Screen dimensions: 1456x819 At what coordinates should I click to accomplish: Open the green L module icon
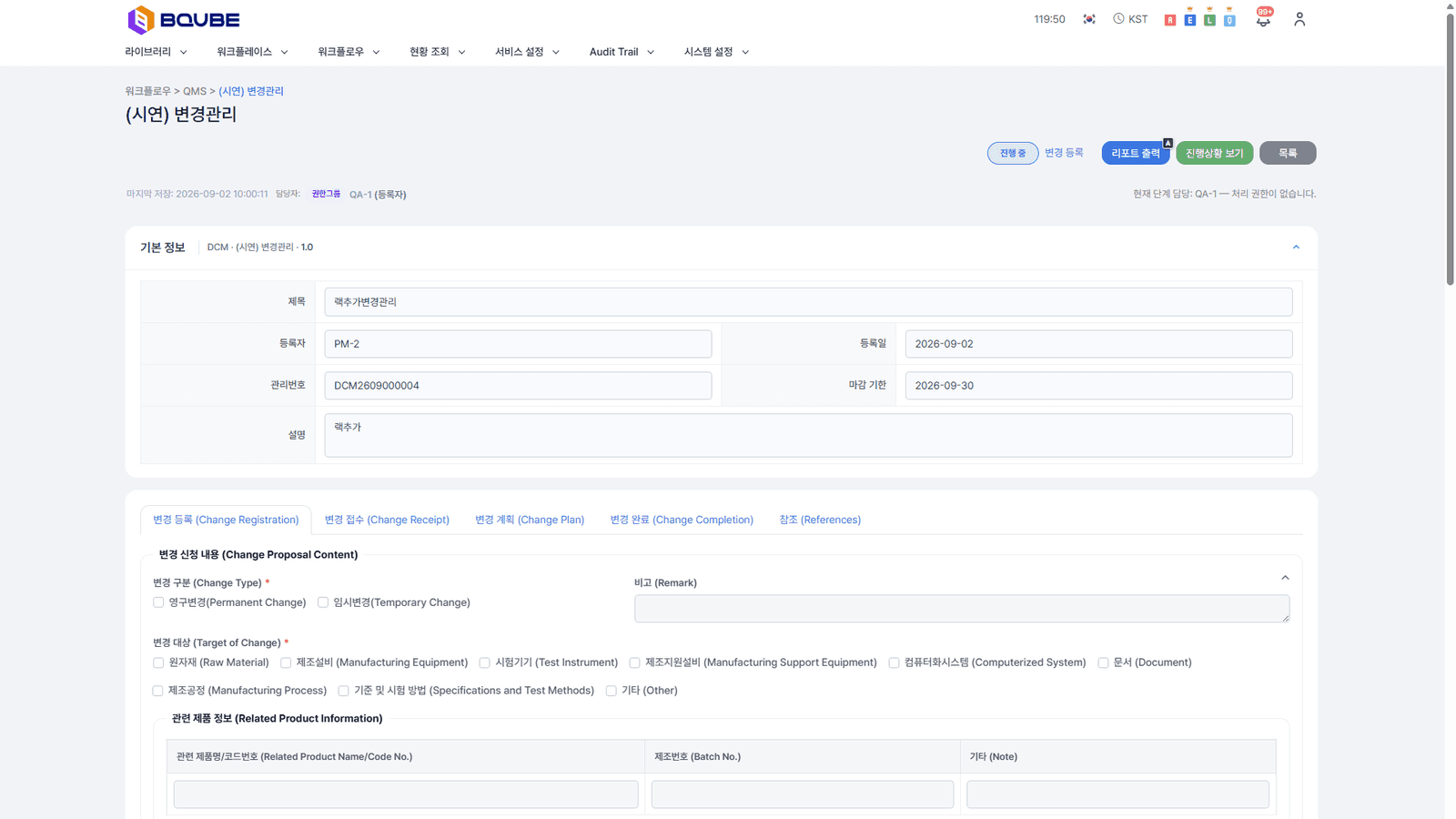click(x=1209, y=20)
